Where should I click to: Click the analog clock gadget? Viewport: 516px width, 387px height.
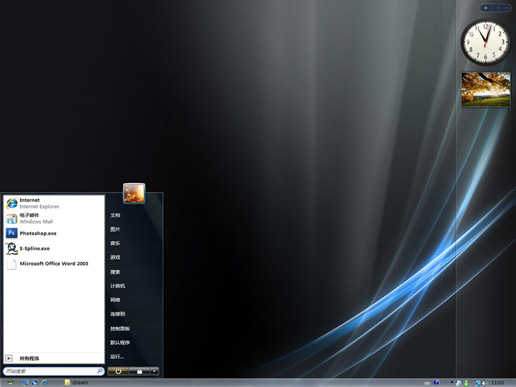pyautogui.click(x=485, y=42)
